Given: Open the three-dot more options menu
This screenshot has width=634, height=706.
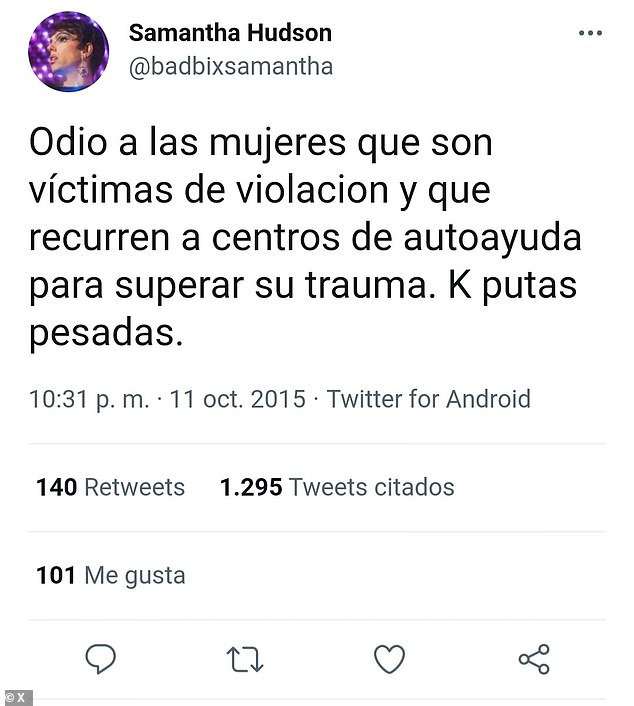Looking at the screenshot, I should [x=590, y=33].
